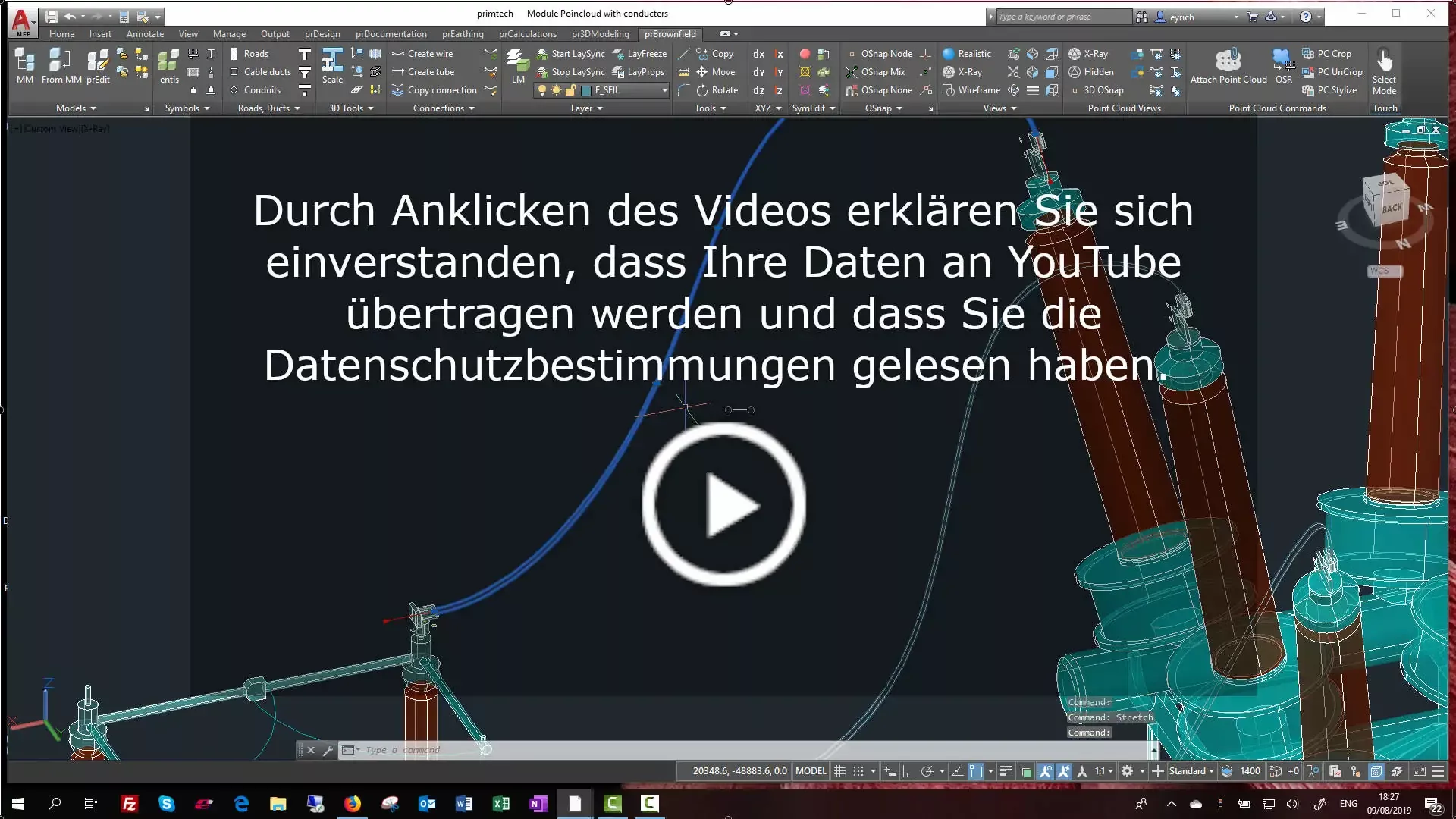1456x819 pixels.
Task: Toggle the layer lock for E_SEIL
Action: [x=570, y=90]
